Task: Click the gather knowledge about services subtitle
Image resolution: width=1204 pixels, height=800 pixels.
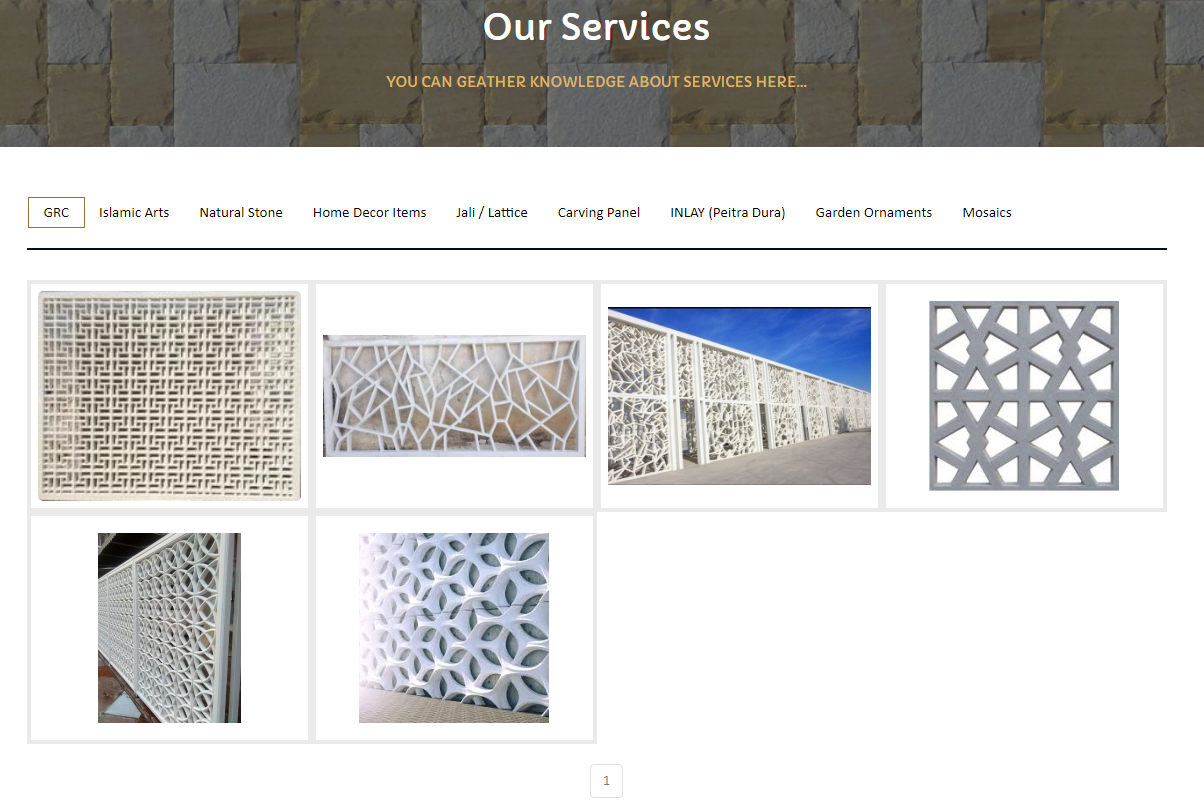Action: pos(597,82)
